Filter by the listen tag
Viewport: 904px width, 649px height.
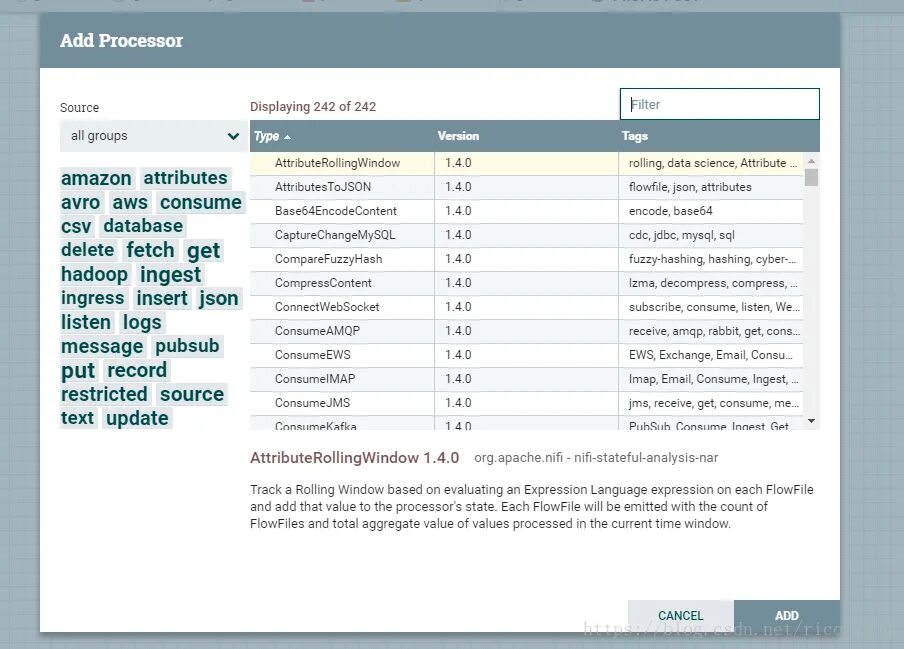point(86,322)
